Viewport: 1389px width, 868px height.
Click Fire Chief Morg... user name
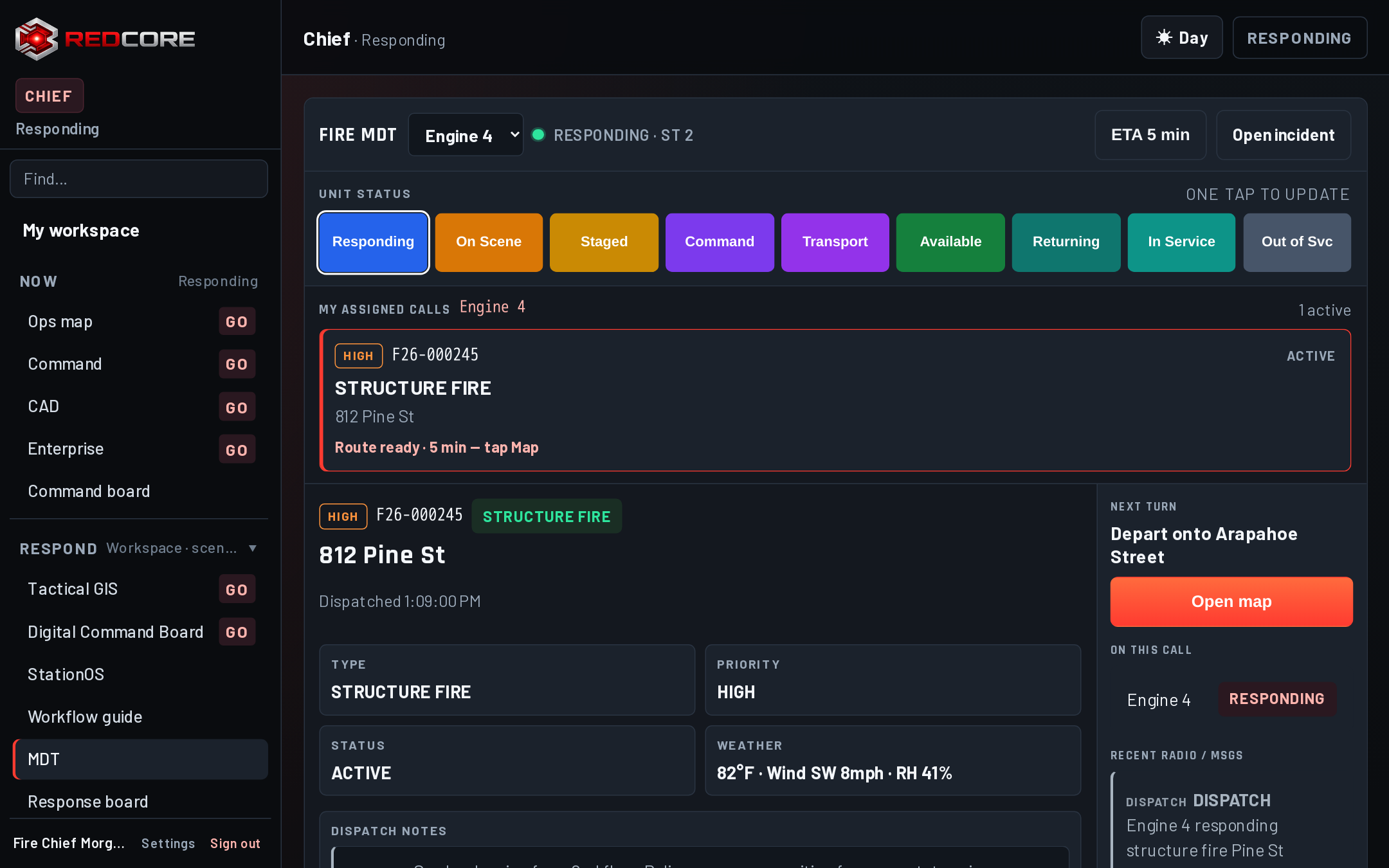click(x=69, y=843)
